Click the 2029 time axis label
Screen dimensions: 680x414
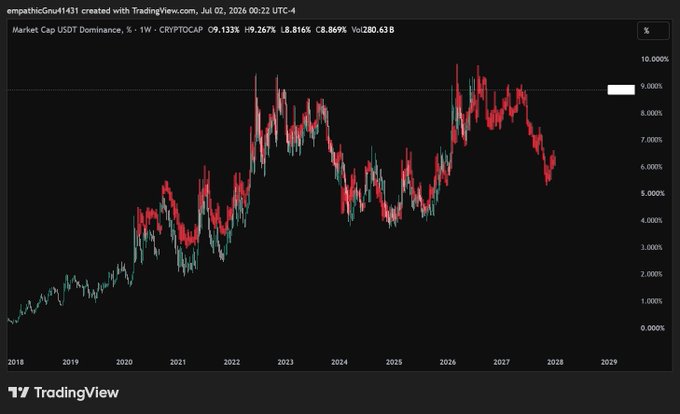[609, 362]
